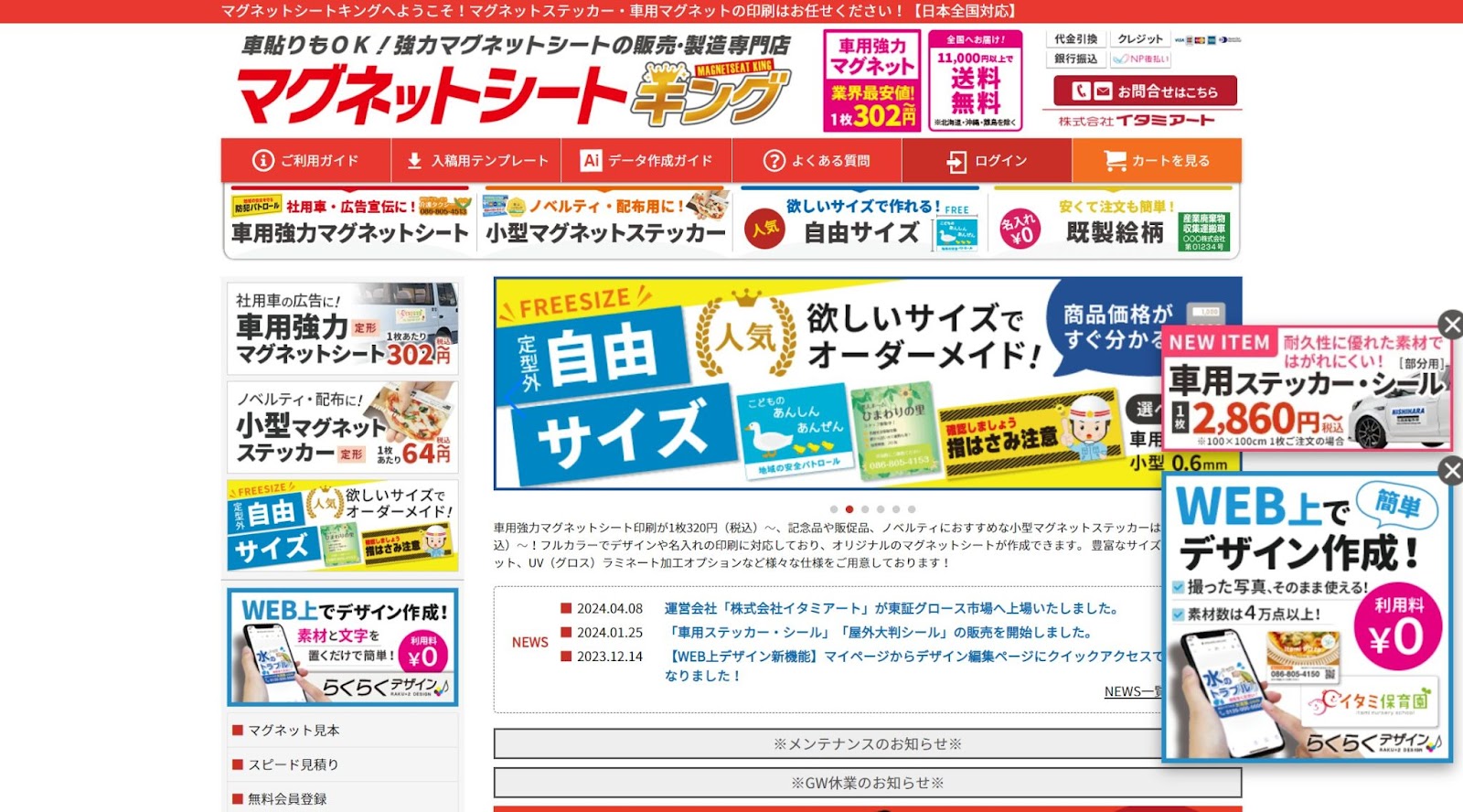Click the 株式会社イタミアート company logo
The image size is (1463, 812).
click(1137, 121)
